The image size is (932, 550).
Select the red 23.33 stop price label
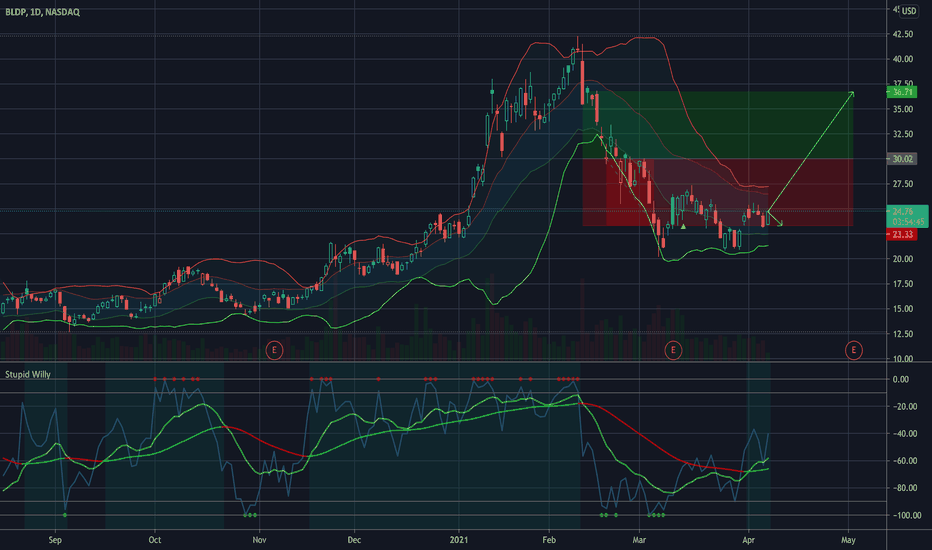pyautogui.click(x=902, y=234)
